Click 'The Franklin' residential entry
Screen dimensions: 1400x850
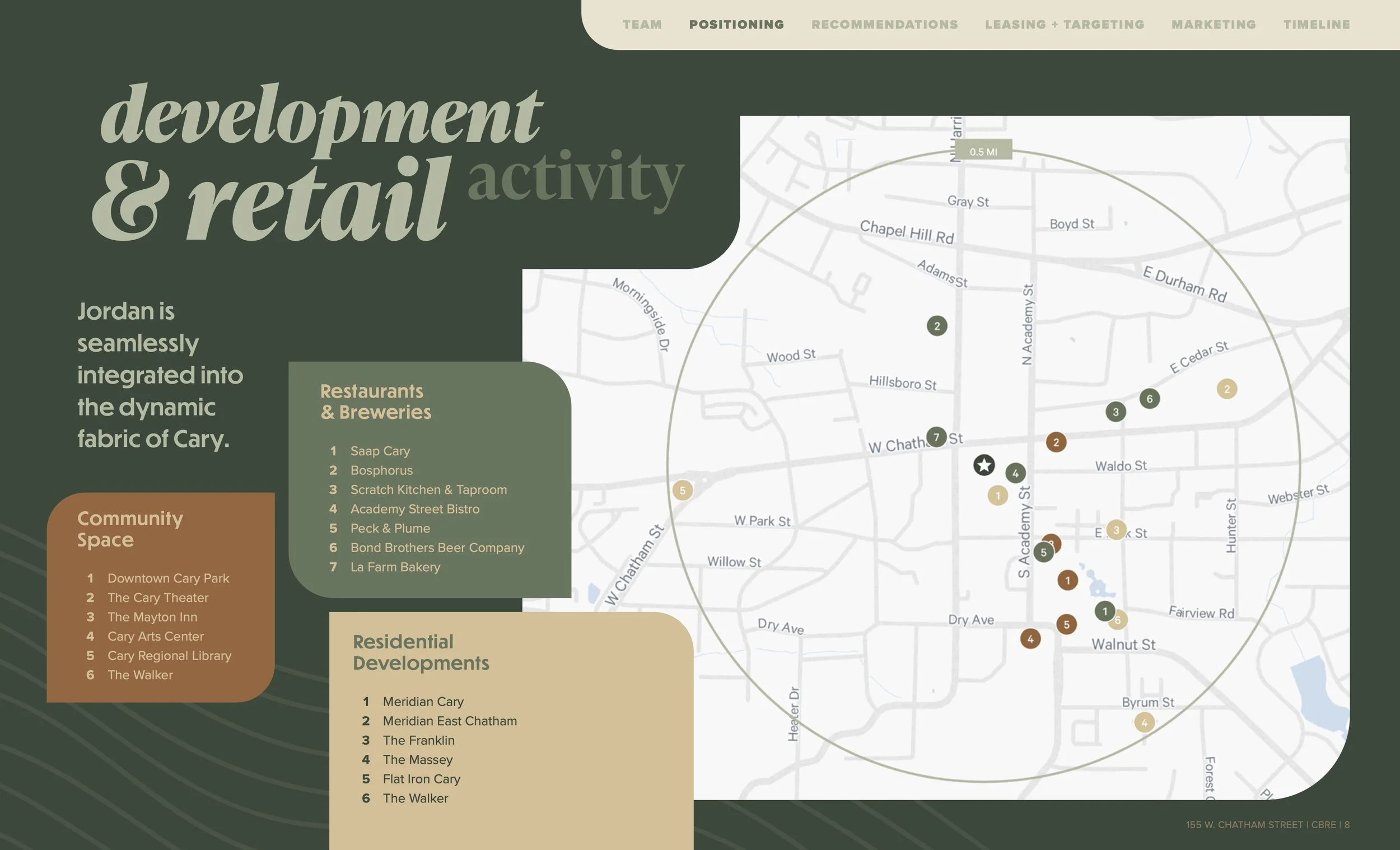click(x=419, y=740)
